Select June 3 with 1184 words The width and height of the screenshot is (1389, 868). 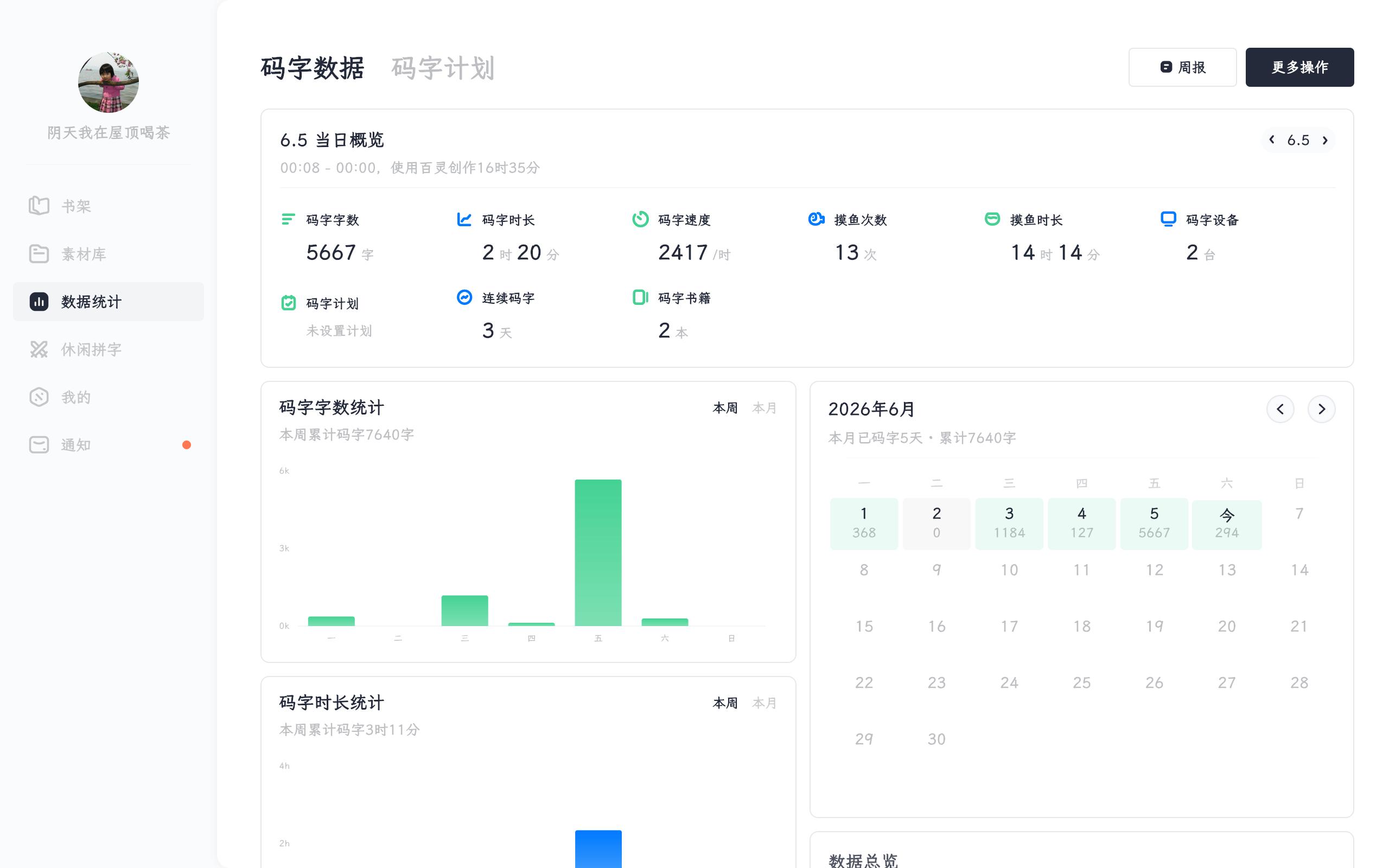[x=1009, y=524]
